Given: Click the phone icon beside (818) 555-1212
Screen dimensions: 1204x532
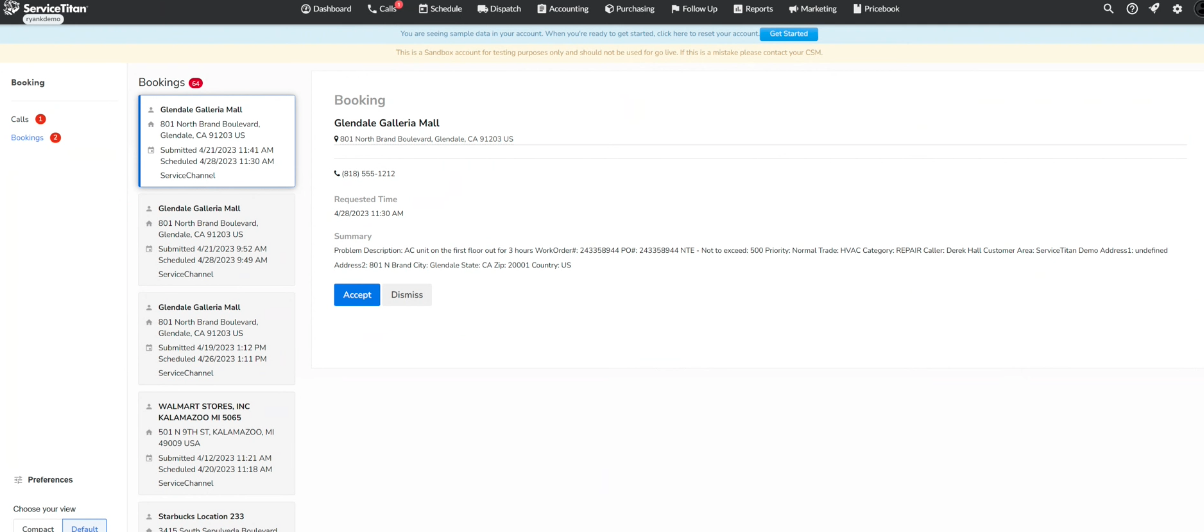Looking at the screenshot, I should (337, 173).
